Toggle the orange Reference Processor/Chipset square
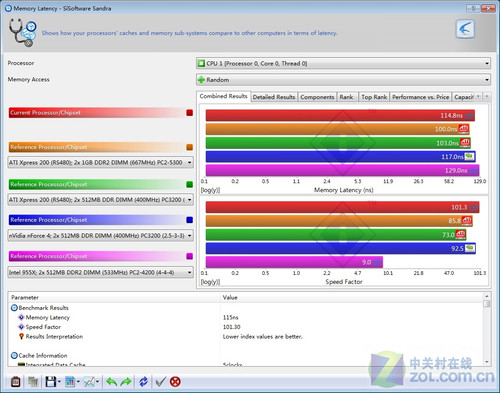Viewport: 500px width, 393px height. 190,147
